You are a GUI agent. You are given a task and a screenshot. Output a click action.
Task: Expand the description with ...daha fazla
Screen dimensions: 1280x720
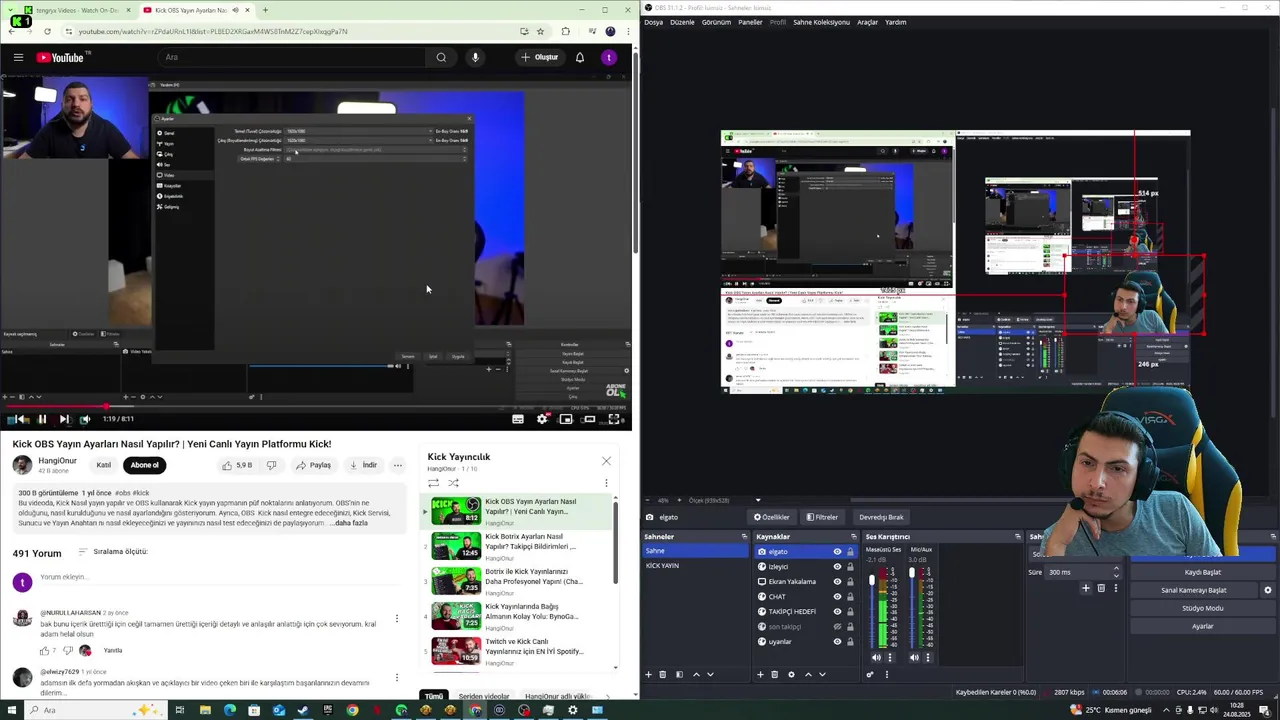(x=350, y=523)
